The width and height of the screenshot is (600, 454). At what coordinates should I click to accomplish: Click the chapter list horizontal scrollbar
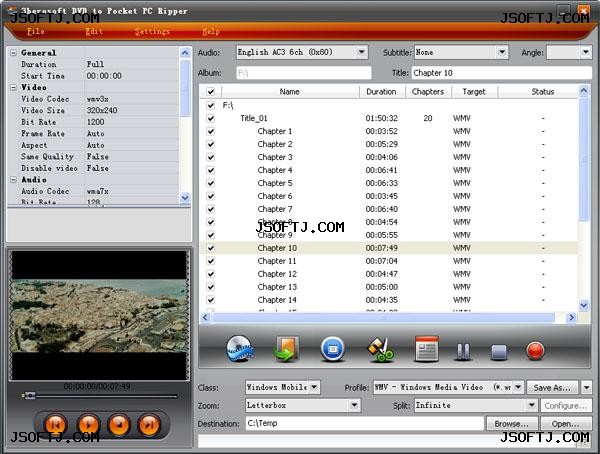(x=383, y=317)
